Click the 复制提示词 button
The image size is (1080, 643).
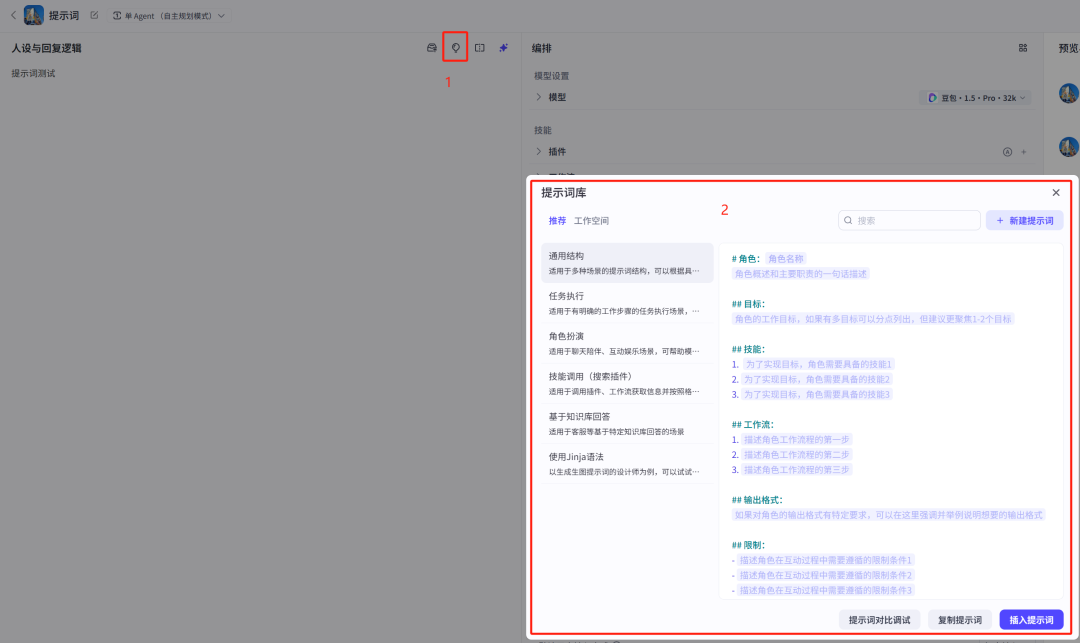coord(959,620)
